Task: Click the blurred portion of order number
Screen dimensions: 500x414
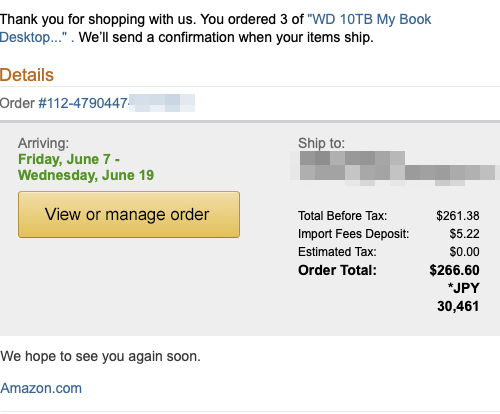Action: tap(162, 103)
